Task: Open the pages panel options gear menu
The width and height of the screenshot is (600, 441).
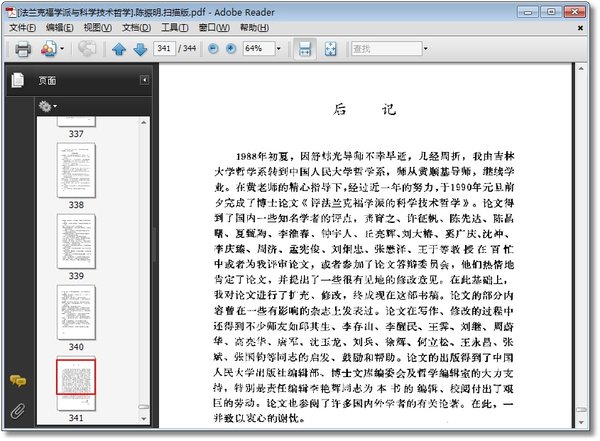Action: 47,106
